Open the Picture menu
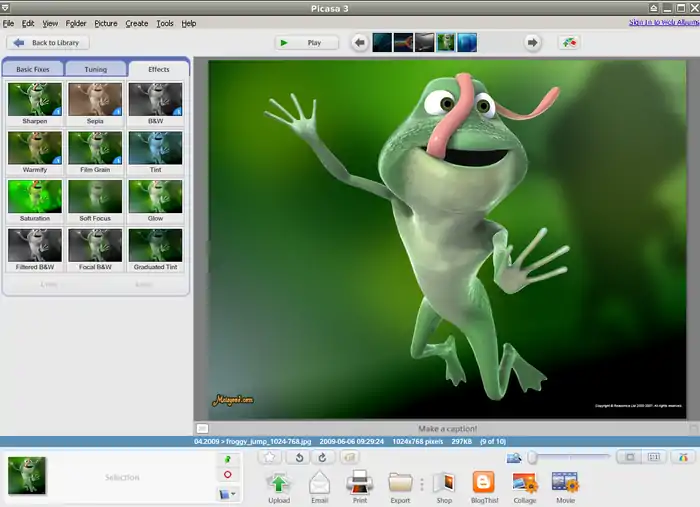 click(x=105, y=23)
